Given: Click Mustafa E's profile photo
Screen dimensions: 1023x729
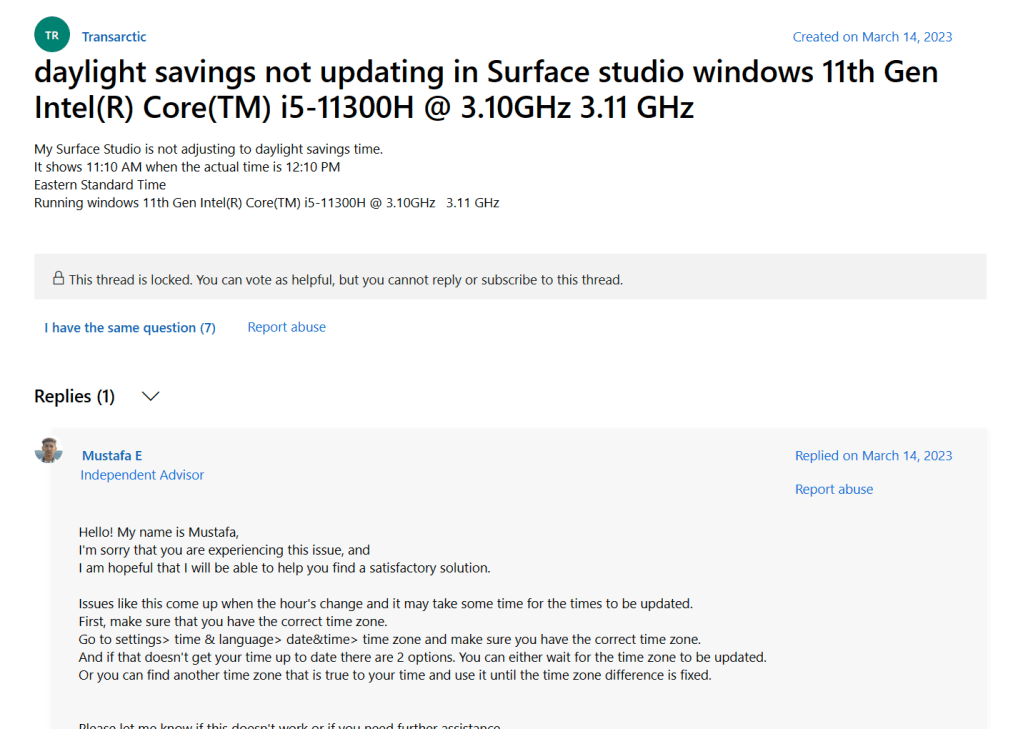Looking at the screenshot, I should [49, 450].
